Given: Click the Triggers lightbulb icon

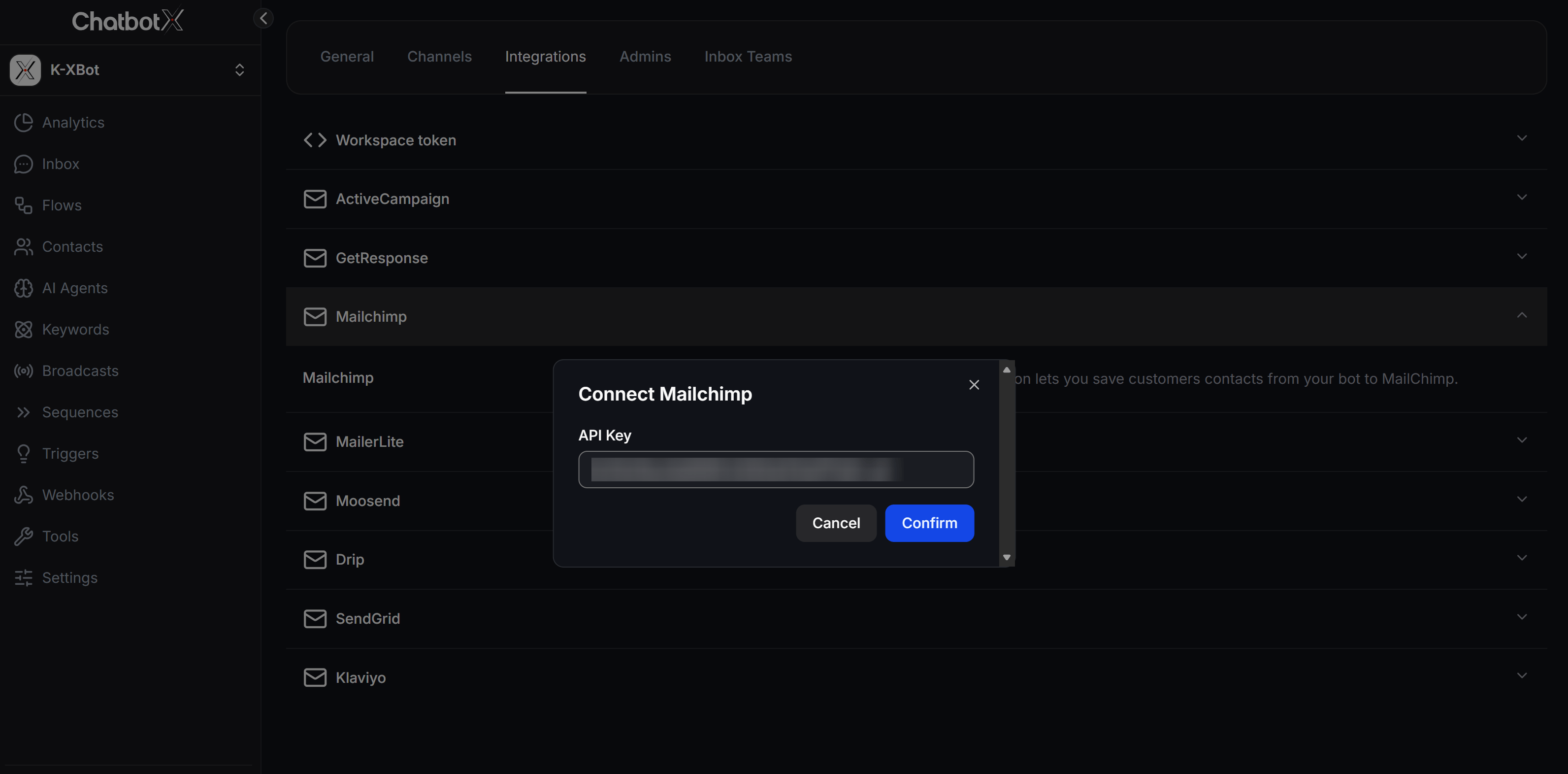Looking at the screenshot, I should 24,454.
